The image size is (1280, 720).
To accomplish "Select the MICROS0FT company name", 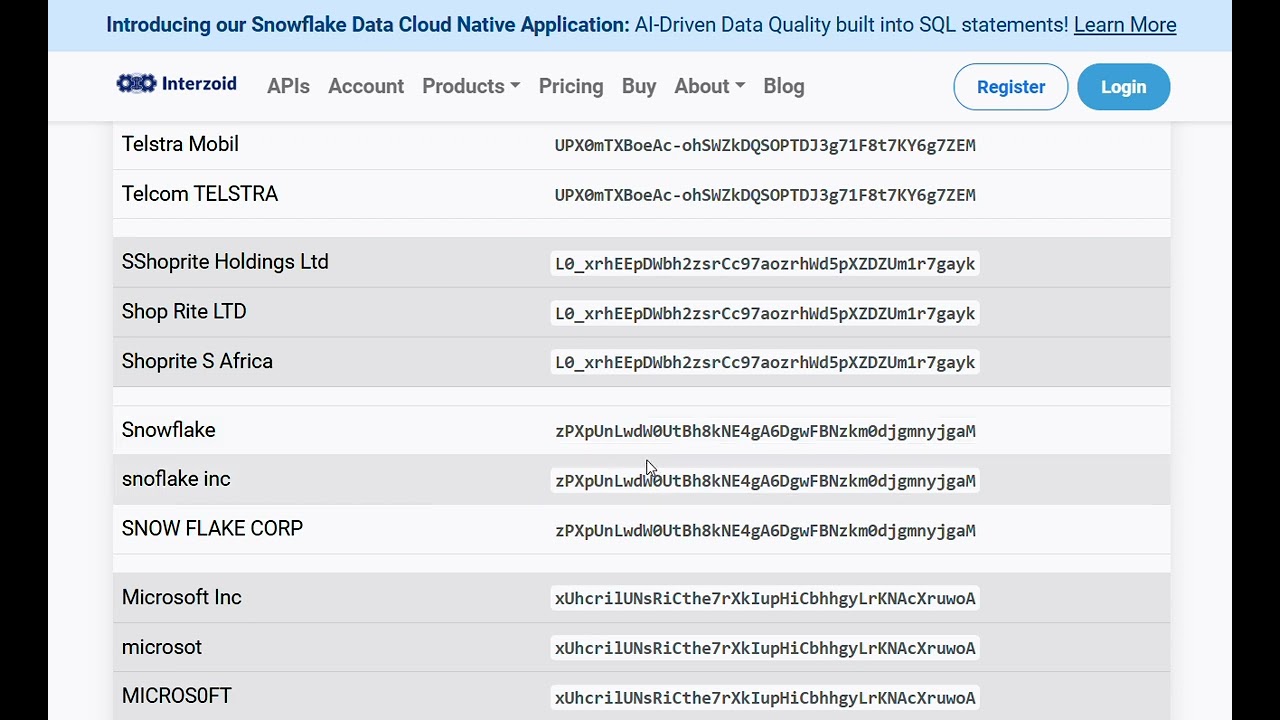I will coord(177,696).
